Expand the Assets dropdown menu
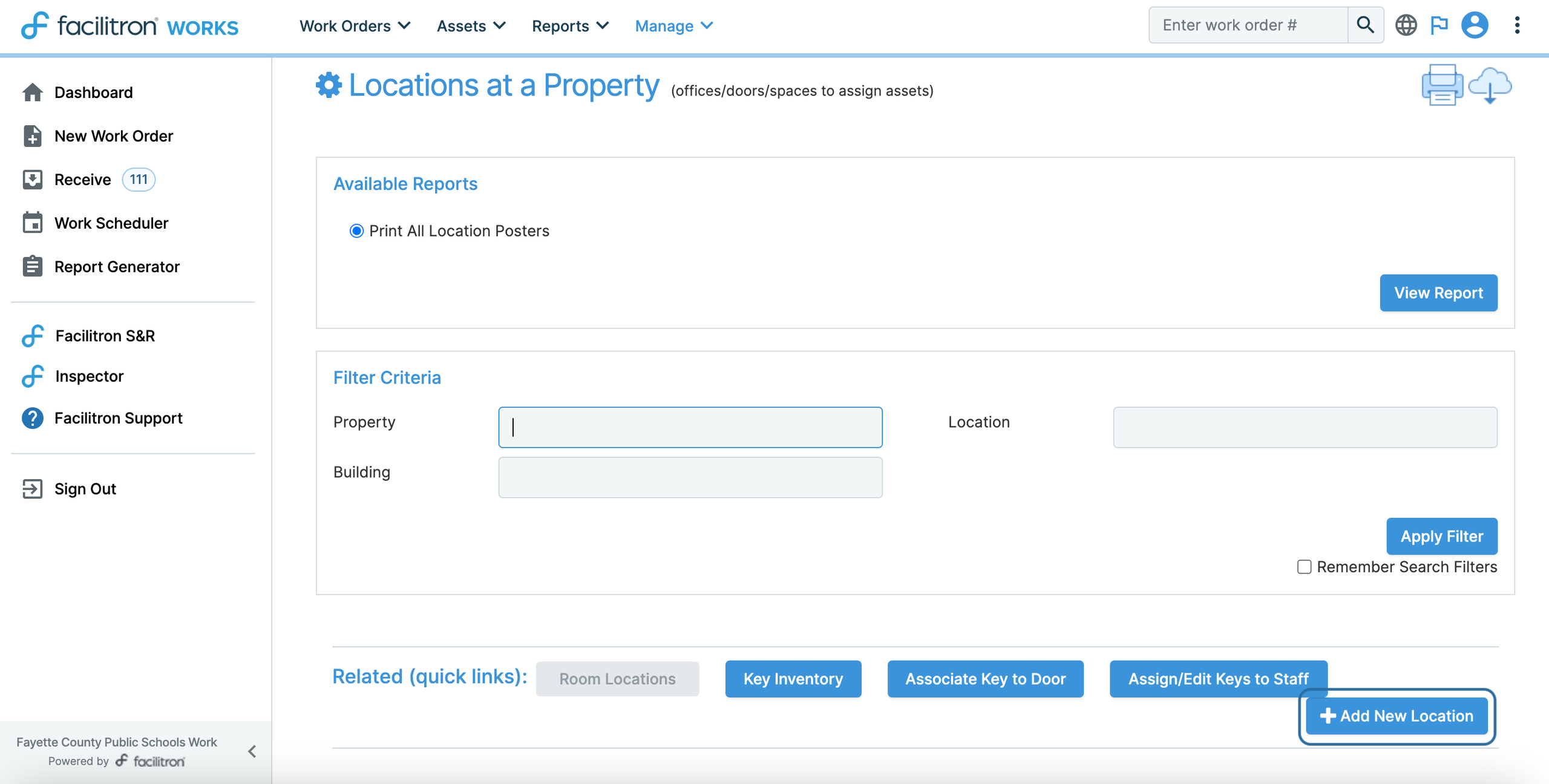This screenshot has height=784, width=1549. pyautogui.click(x=471, y=26)
